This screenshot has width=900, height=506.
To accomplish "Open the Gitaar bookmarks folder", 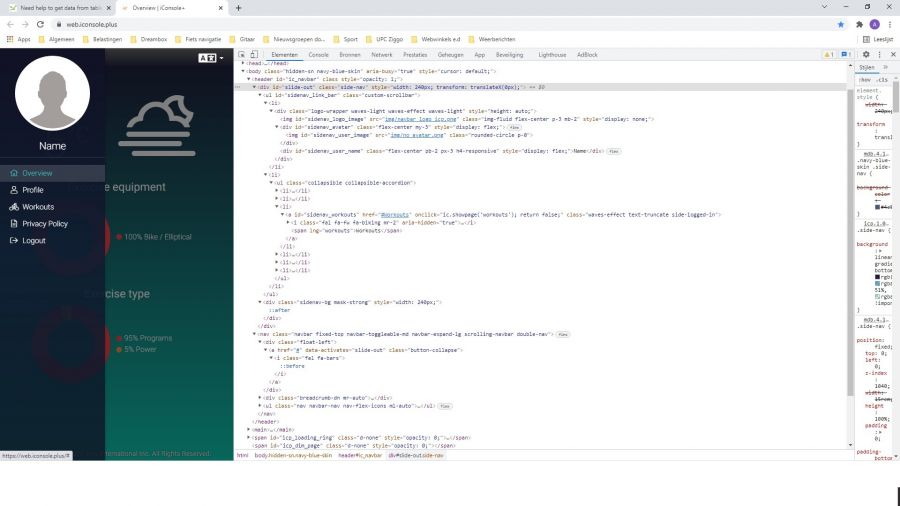I will (242, 39).
